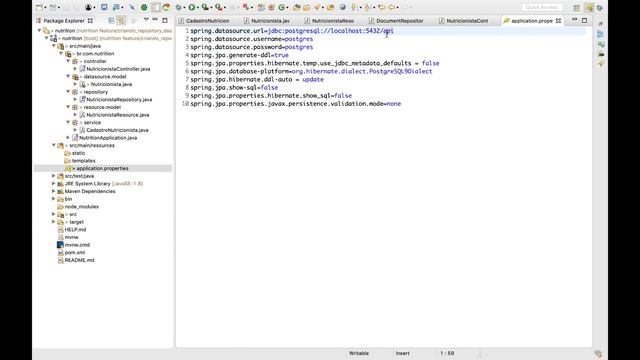Click the Open Type toolbar icon
This screenshot has height=360, width=640.
[x=296, y=7]
